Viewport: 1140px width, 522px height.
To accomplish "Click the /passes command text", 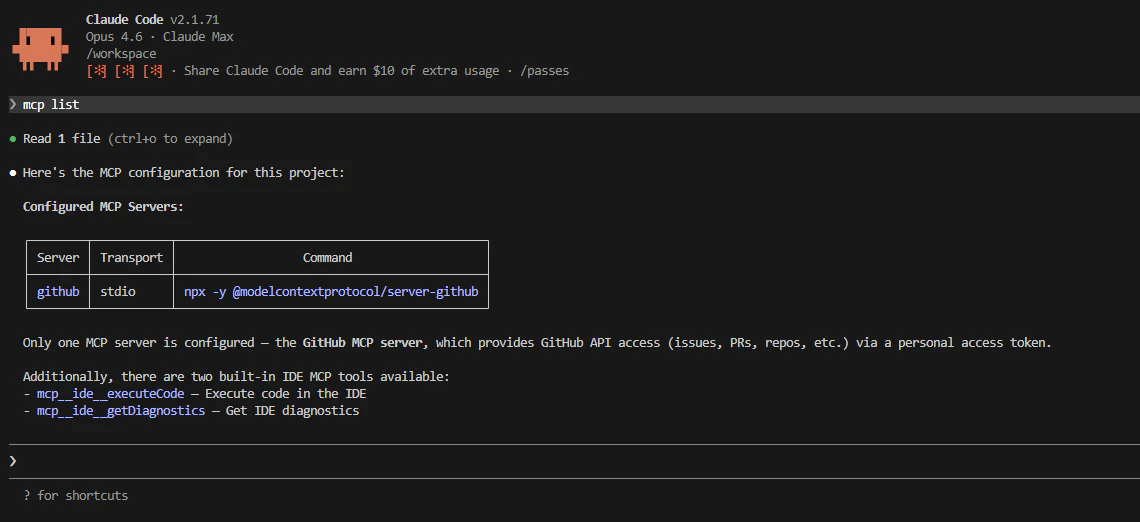I will 545,71.
